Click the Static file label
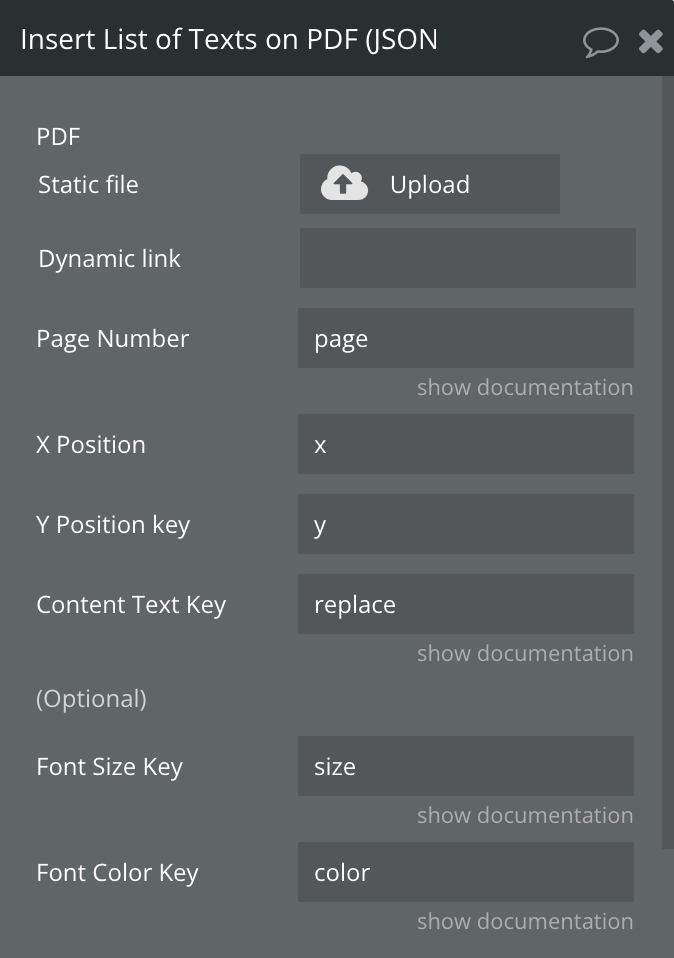674x958 pixels. pos(88,185)
